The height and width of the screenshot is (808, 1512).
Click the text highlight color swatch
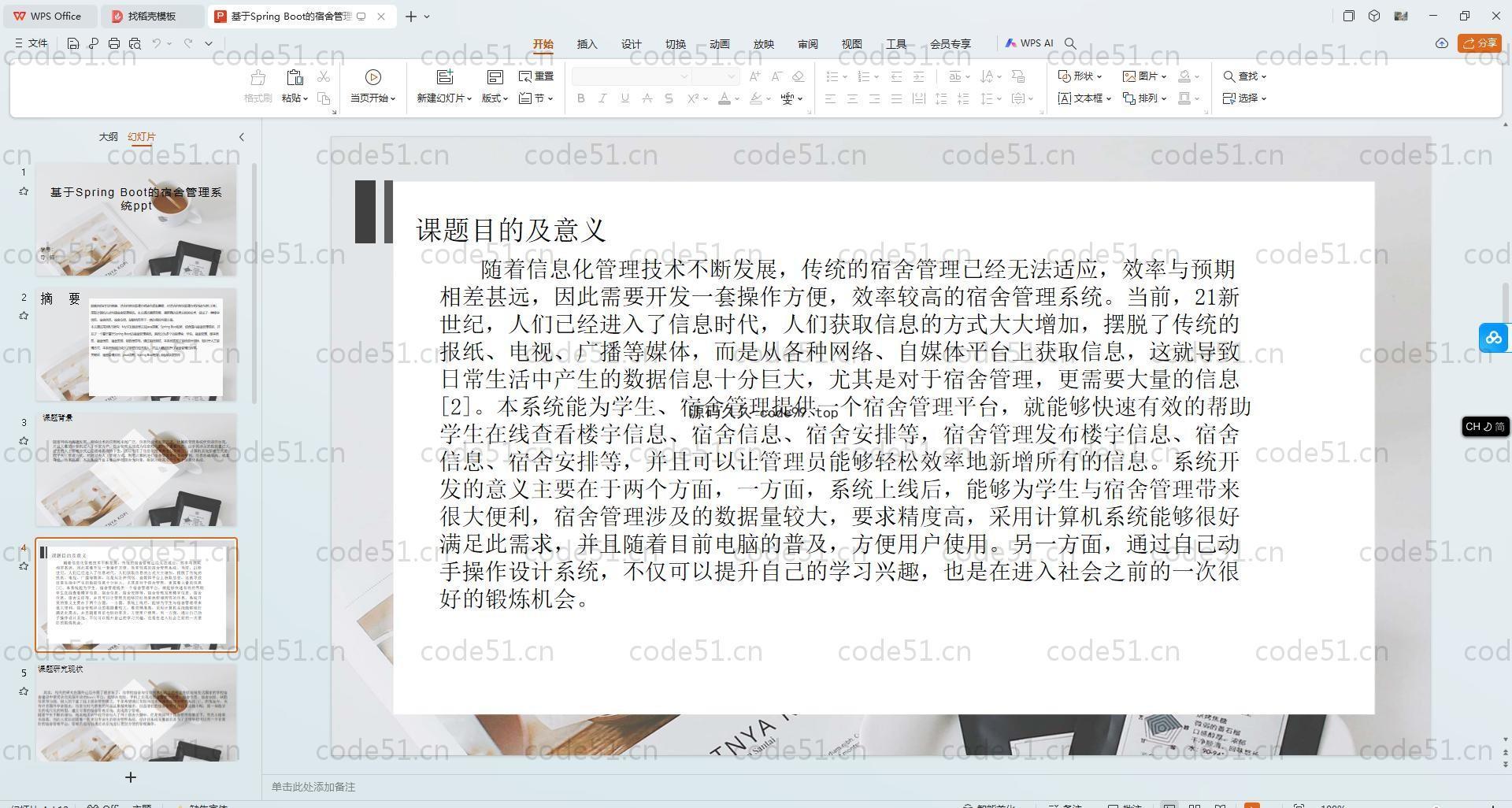(756, 98)
